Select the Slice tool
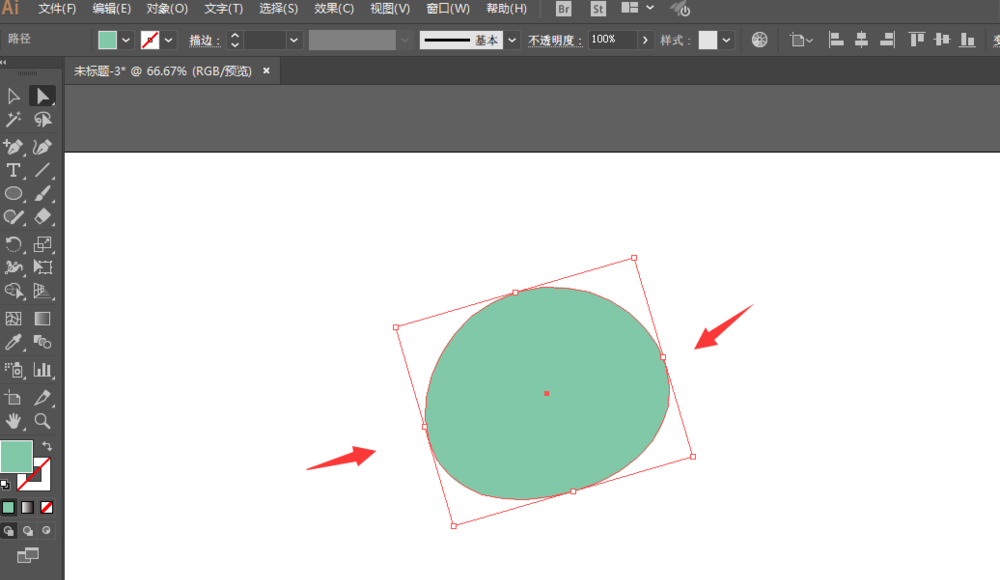The image size is (1000, 580). pyautogui.click(x=42, y=398)
